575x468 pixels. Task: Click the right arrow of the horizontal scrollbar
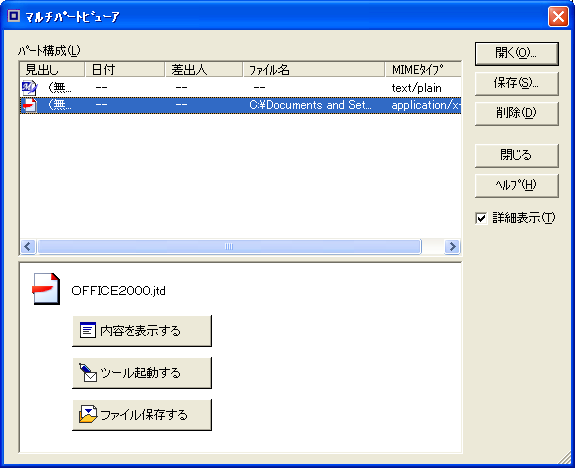coord(452,246)
